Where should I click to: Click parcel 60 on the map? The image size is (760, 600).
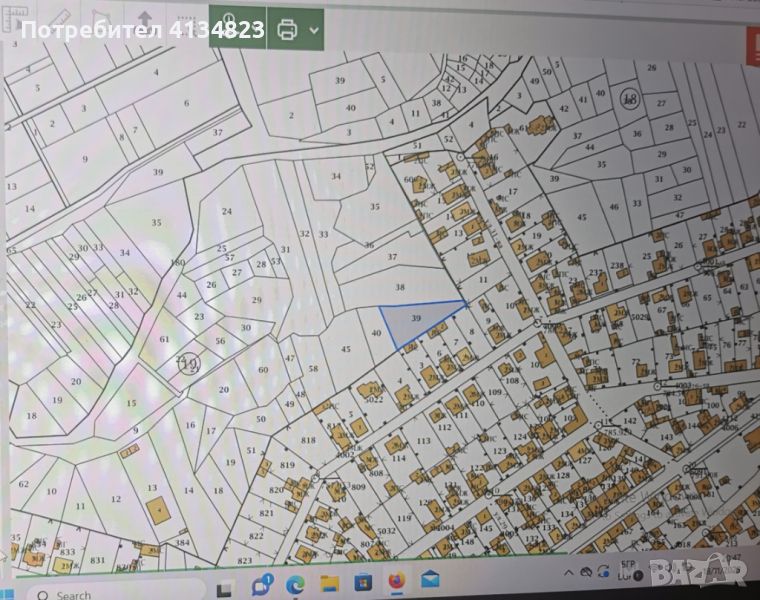pyautogui.click(x=263, y=370)
